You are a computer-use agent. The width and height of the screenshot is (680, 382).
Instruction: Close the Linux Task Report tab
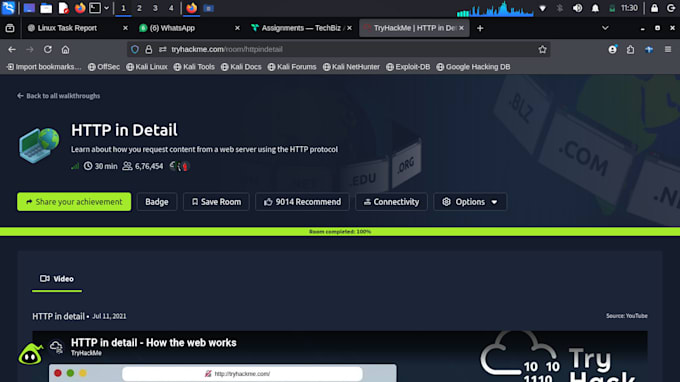pos(125,28)
